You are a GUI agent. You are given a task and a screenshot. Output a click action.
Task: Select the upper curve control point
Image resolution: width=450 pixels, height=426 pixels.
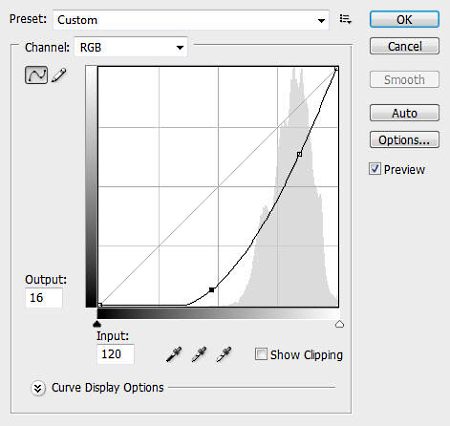tap(299, 154)
